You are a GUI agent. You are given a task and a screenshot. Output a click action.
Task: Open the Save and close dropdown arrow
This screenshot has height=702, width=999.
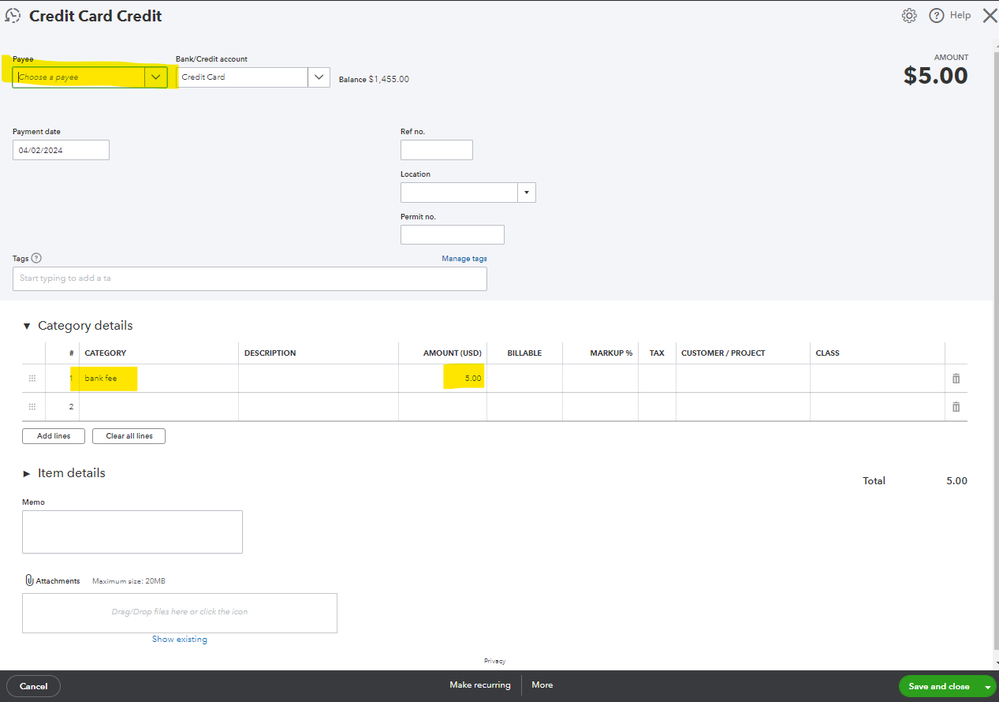(x=988, y=687)
